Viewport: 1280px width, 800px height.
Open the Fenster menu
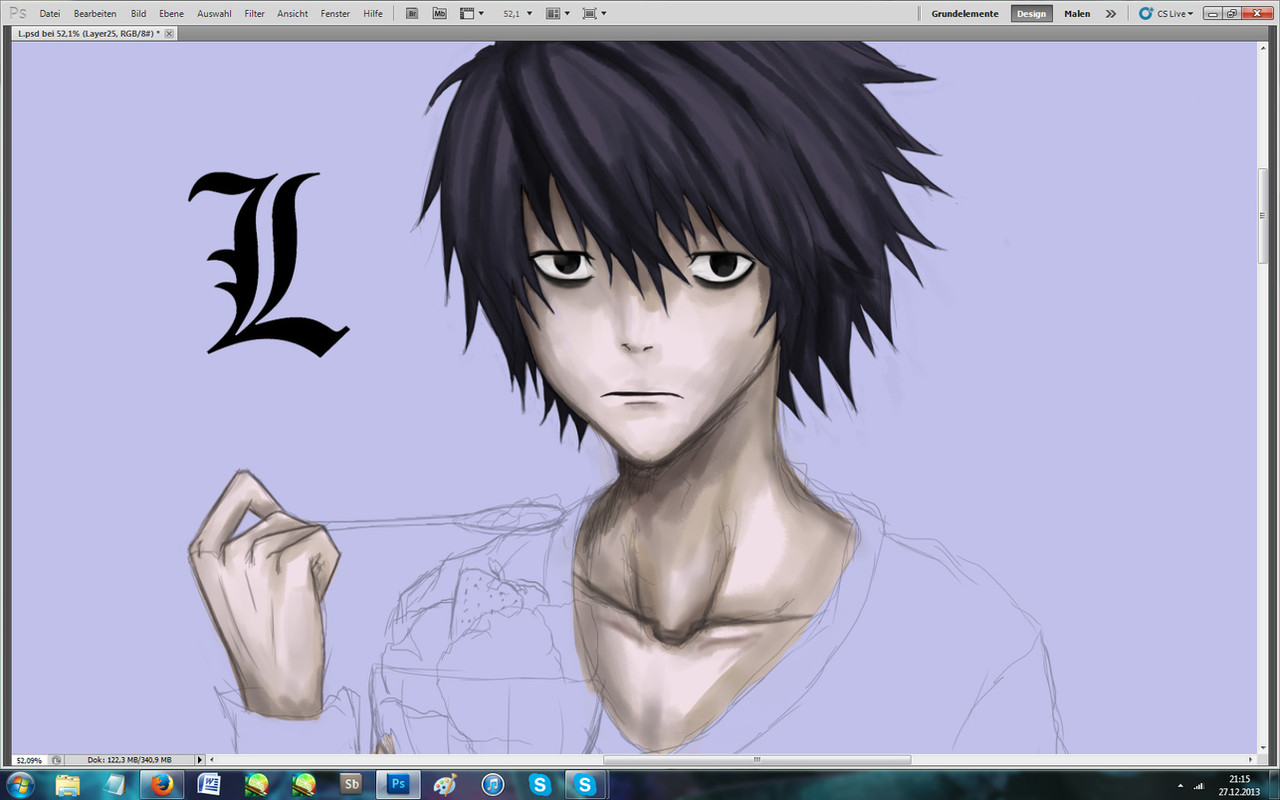(x=335, y=14)
